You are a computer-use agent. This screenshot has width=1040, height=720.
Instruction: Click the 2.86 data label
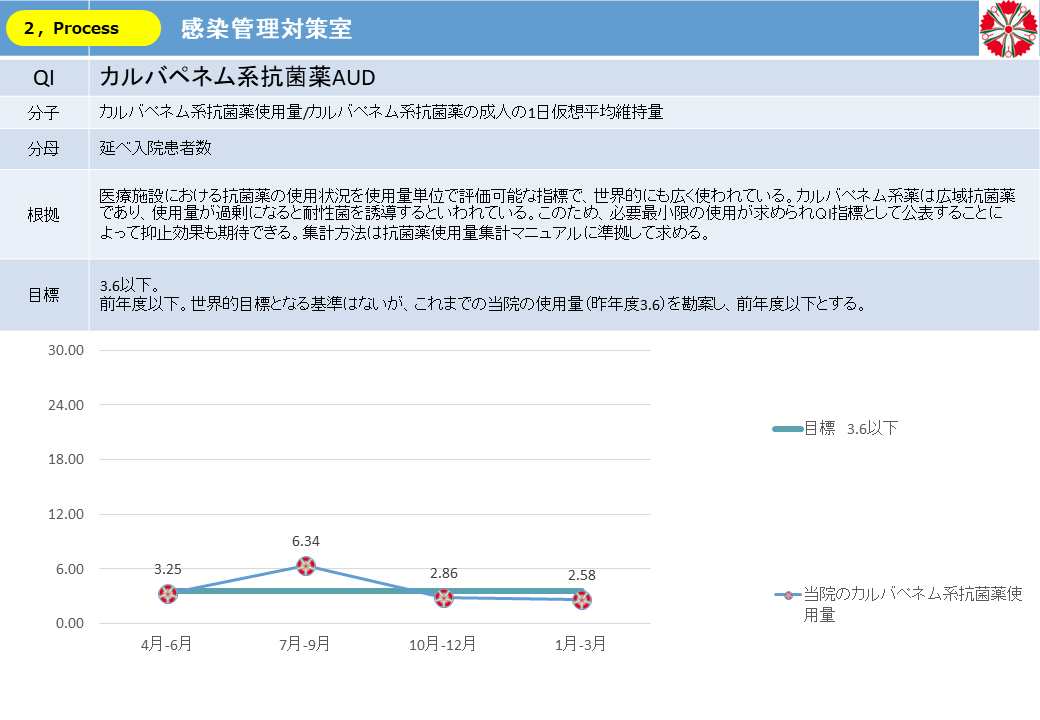click(444, 573)
